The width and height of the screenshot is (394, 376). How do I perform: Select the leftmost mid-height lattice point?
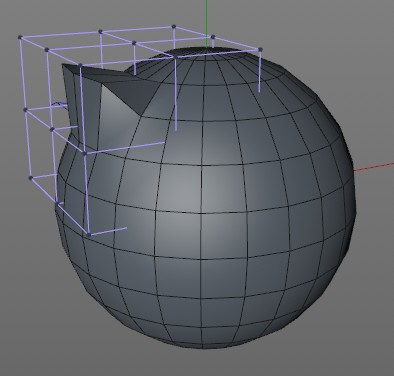(25, 109)
